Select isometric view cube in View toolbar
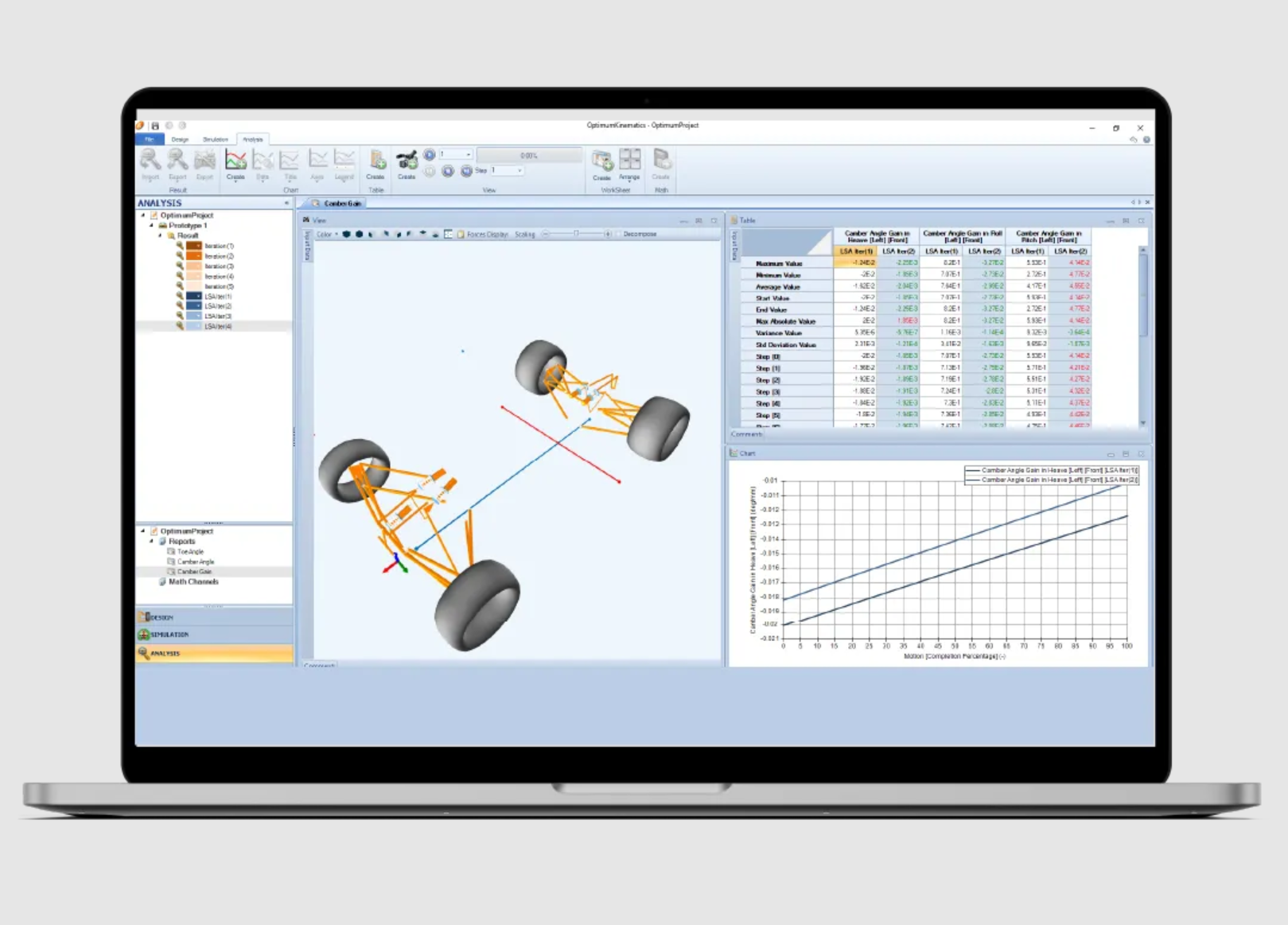 (346, 235)
